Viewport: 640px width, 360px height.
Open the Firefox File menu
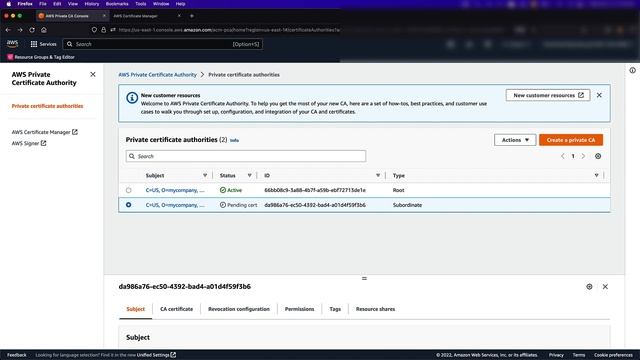coord(42,4)
